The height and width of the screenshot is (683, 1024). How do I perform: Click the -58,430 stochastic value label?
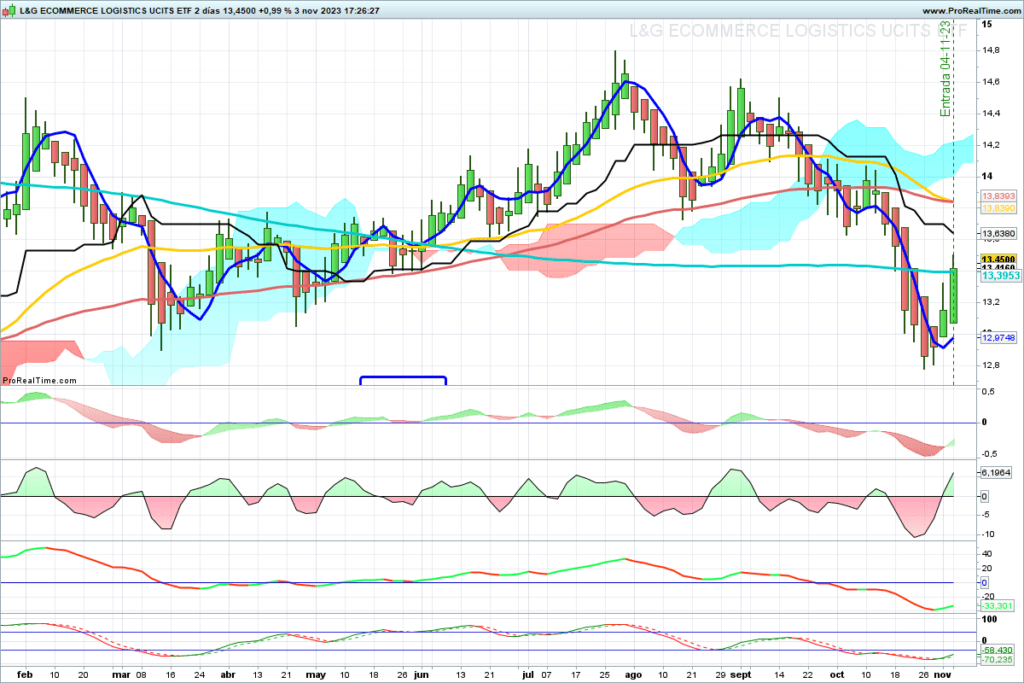tap(997, 650)
